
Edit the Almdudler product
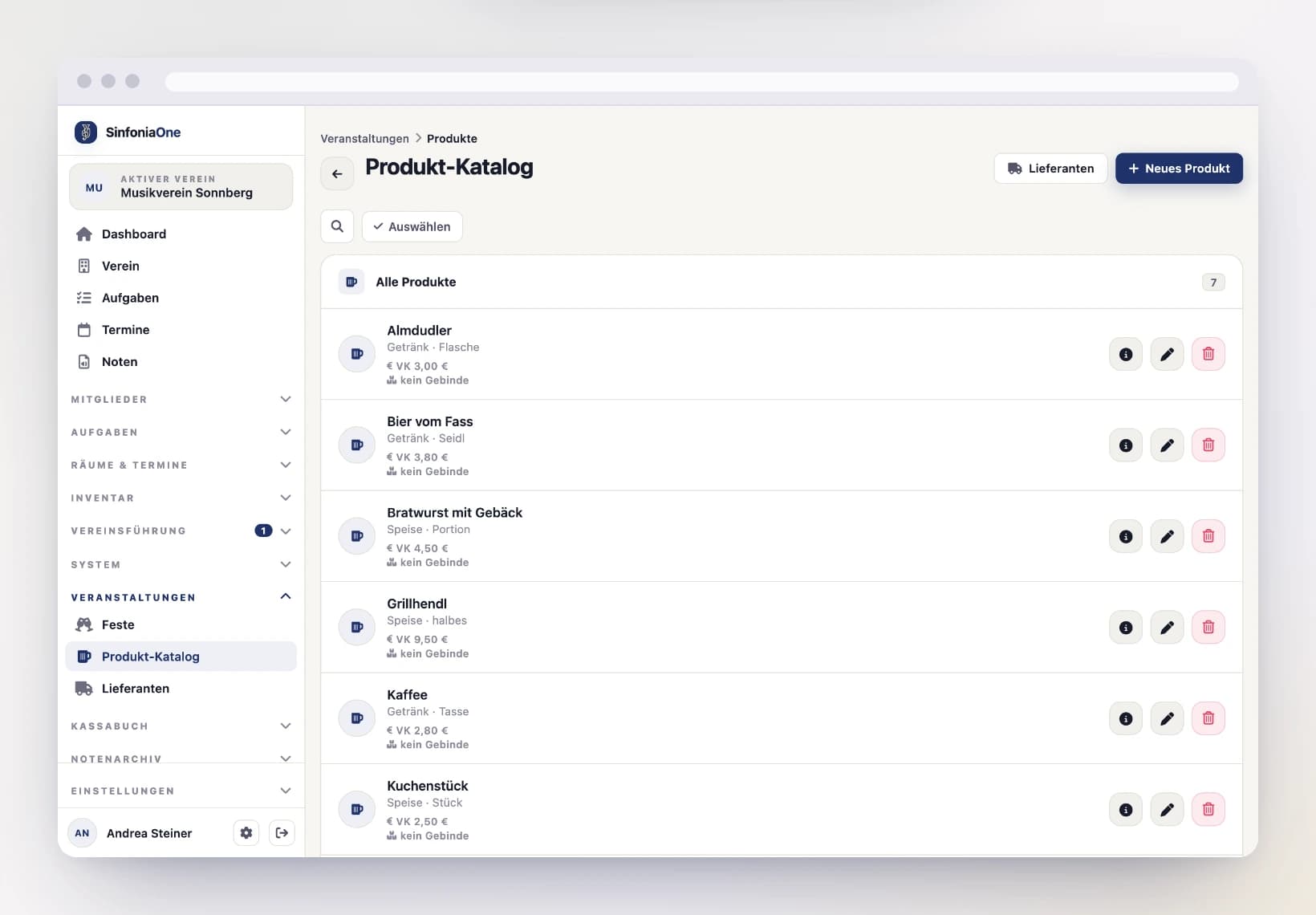click(x=1167, y=354)
